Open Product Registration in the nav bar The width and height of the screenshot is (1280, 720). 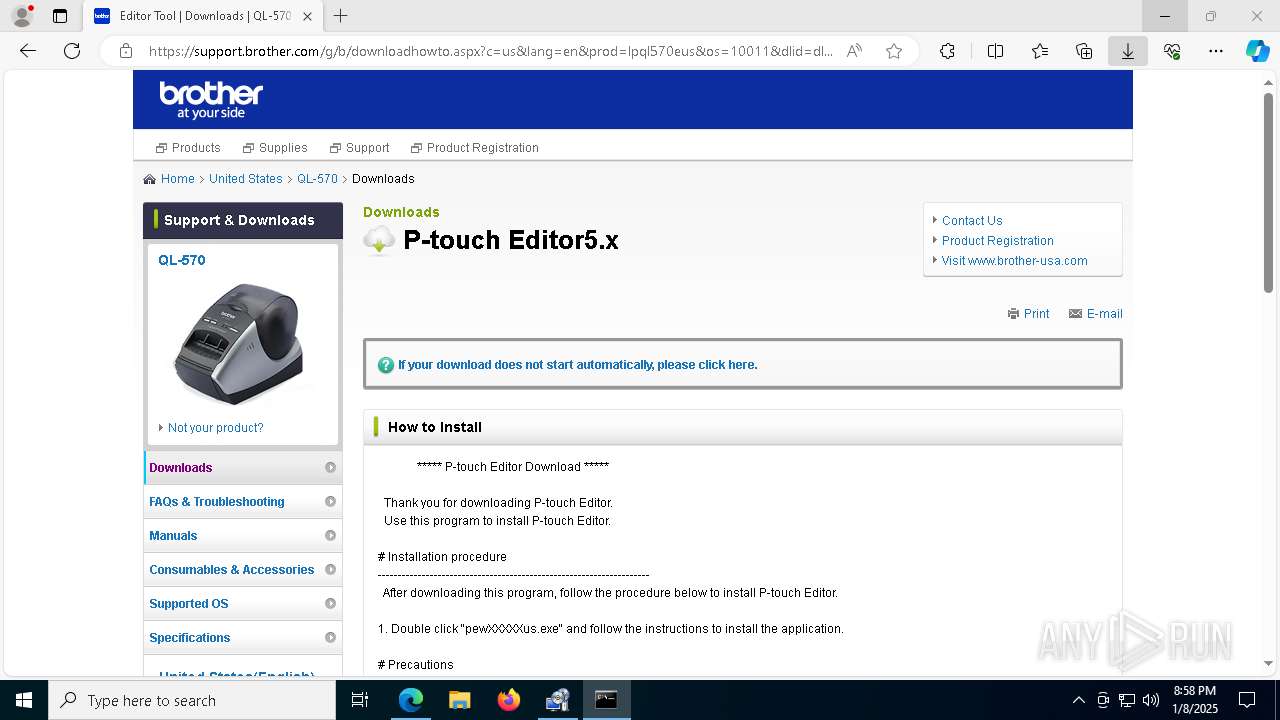pos(475,148)
